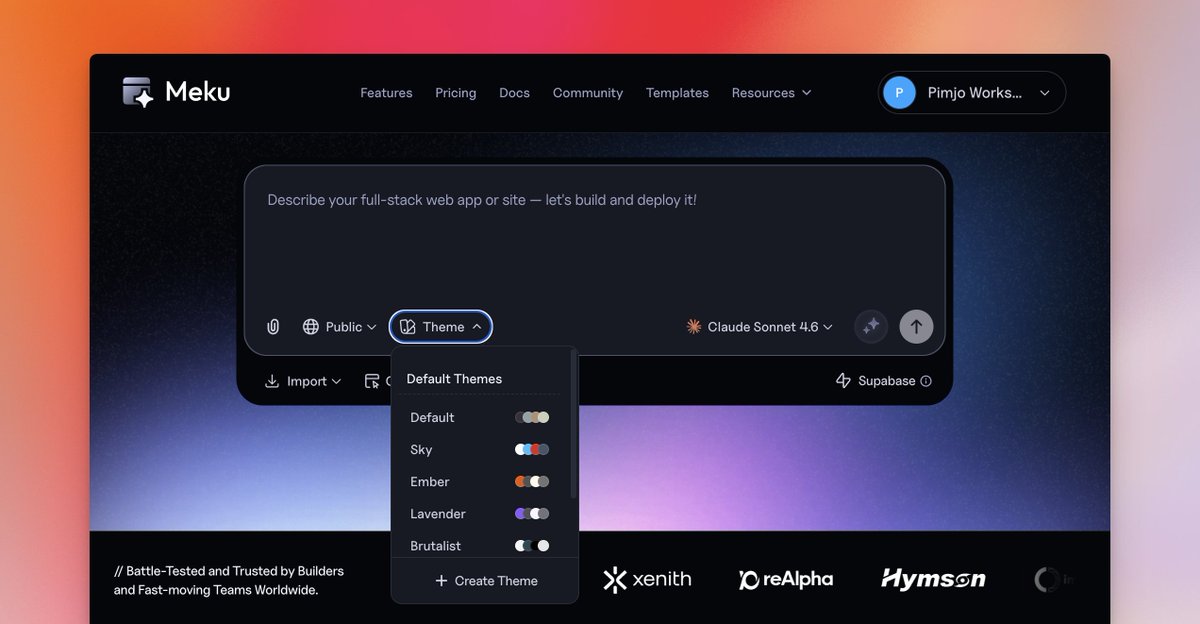Collapse the Theme dropdown

tap(441, 327)
